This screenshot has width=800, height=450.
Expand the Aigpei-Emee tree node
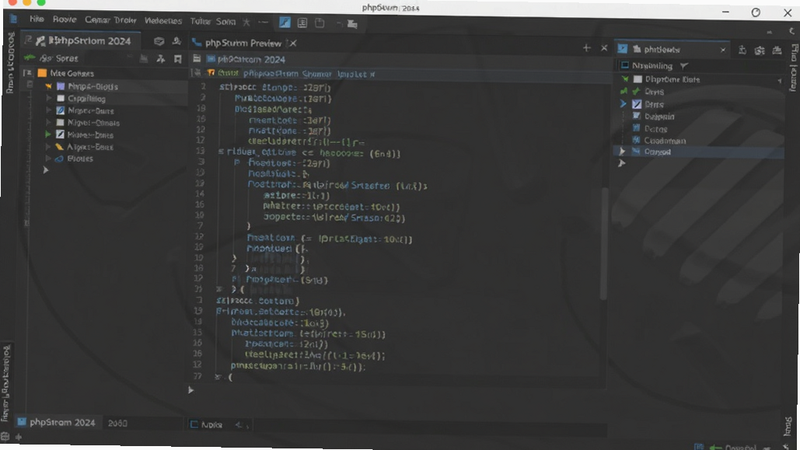point(49,147)
